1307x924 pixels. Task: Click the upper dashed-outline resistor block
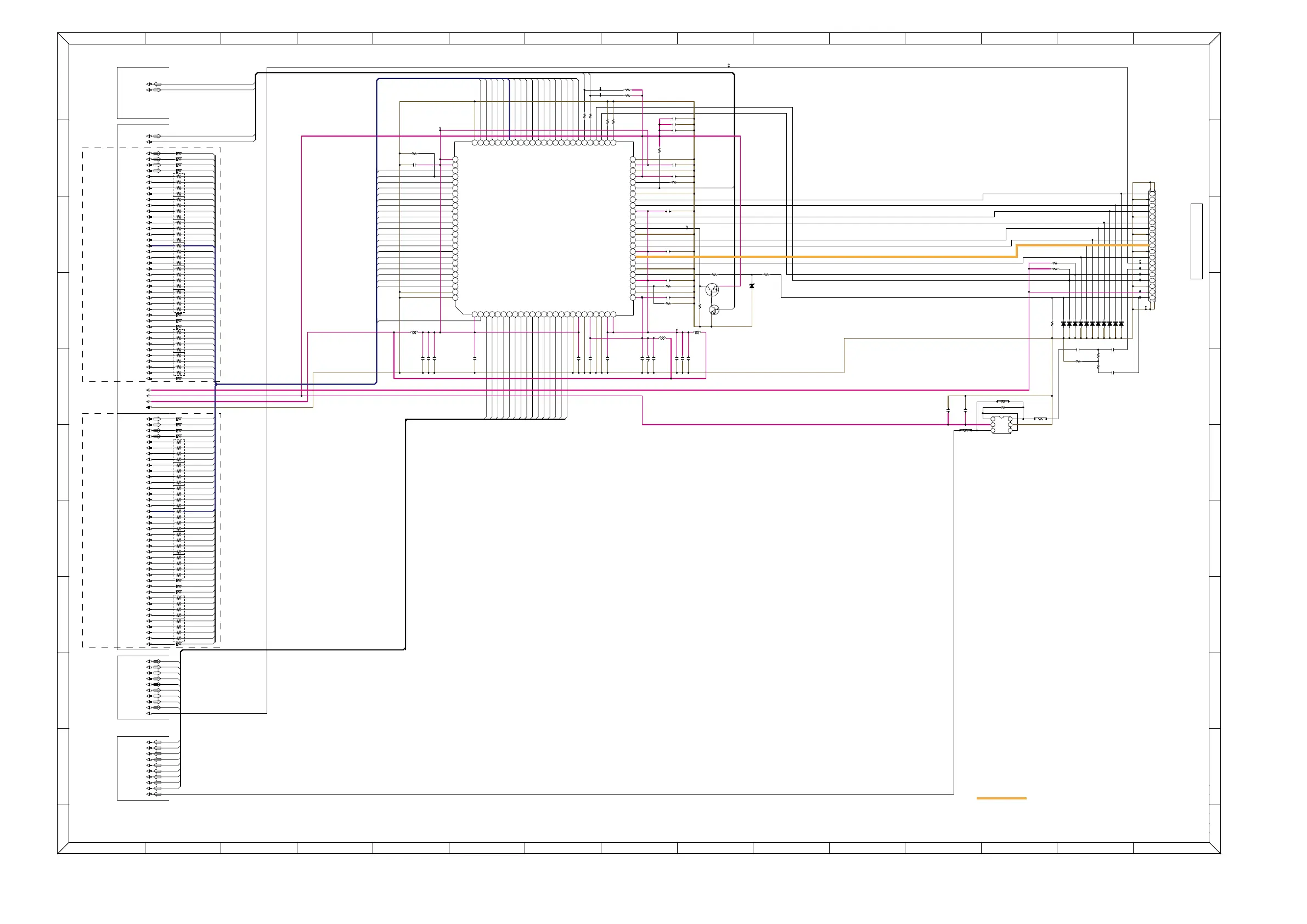pyautogui.click(x=151, y=264)
